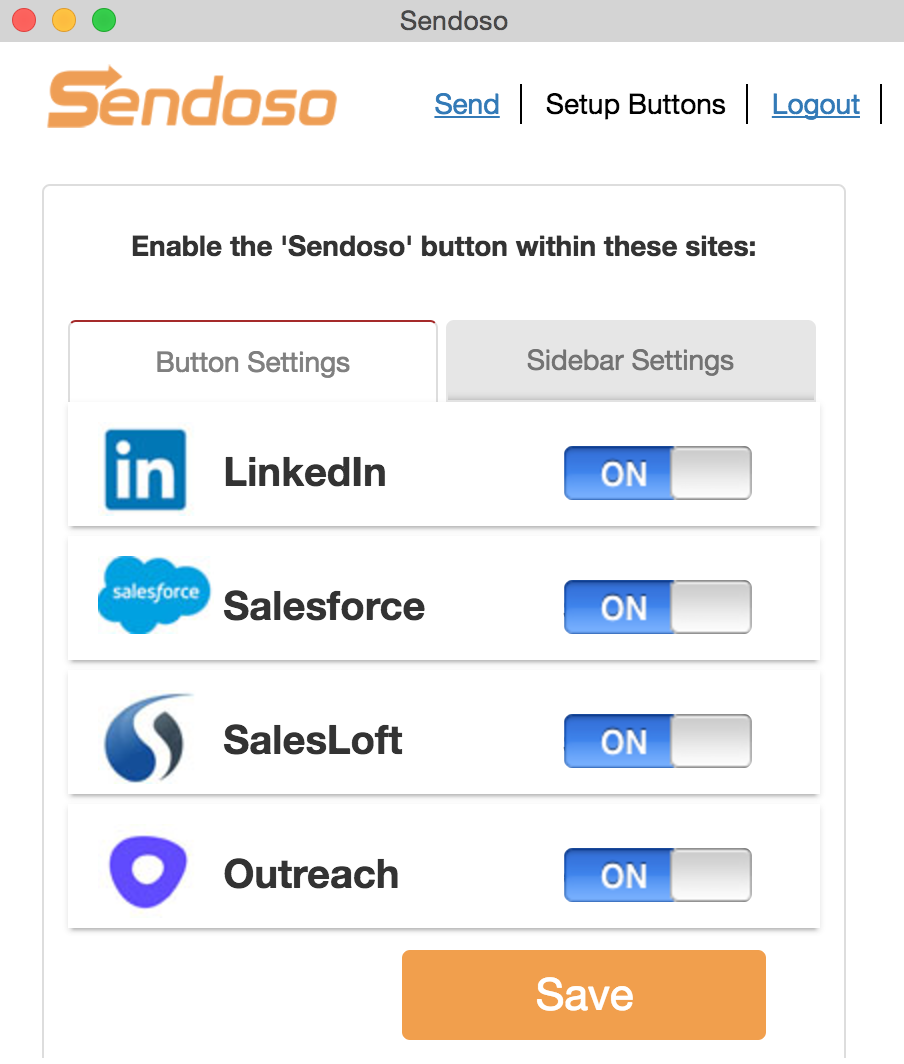Select the Button Settings tab
This screenshot has width=904, height=1064.
pos(253,362)
